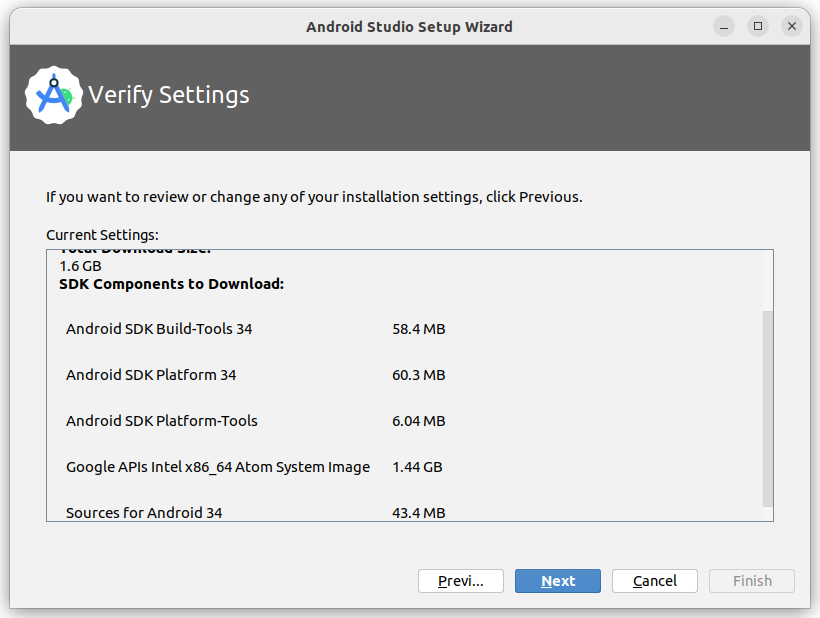Click the 1.6 GB total download size
This screenshot has width=820, height=618.
tap(80, 266)
